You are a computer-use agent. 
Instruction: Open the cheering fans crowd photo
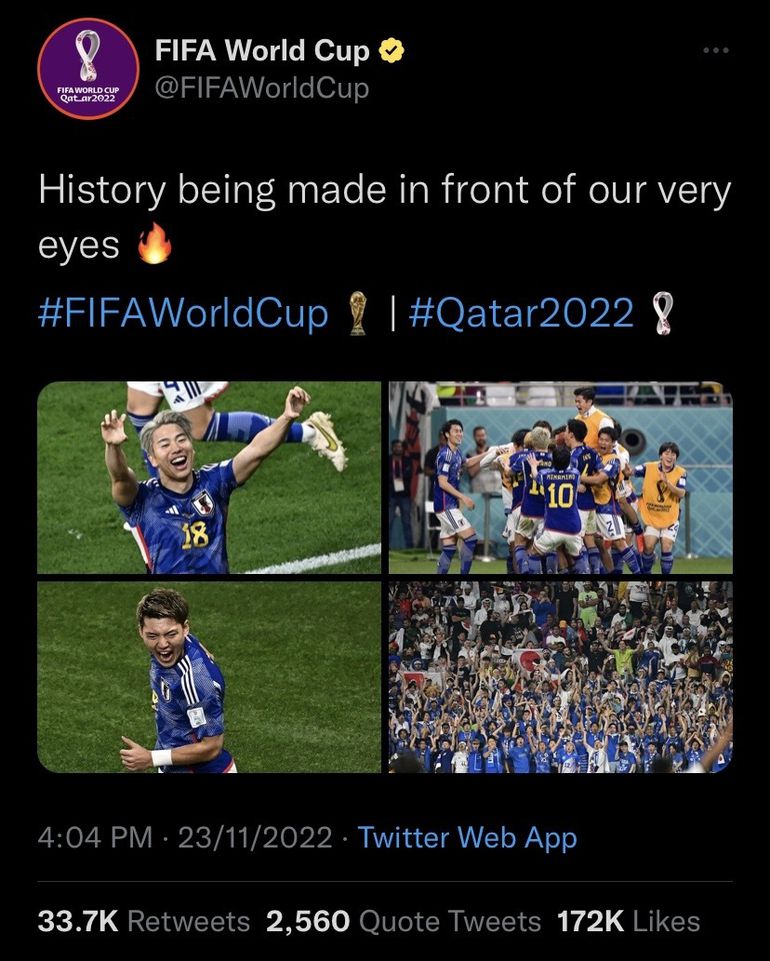coord(560,677)
